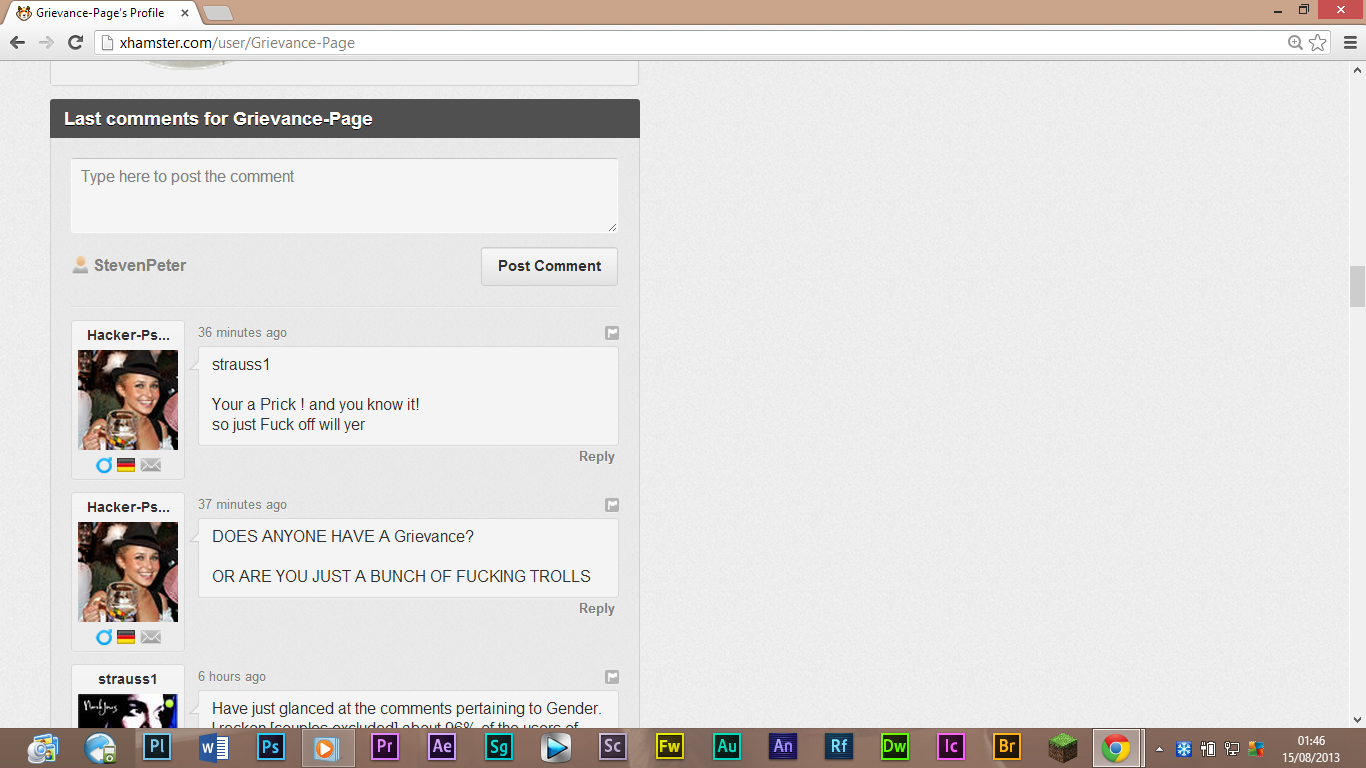Reload the page with refresh icon

tap(75, 43)
